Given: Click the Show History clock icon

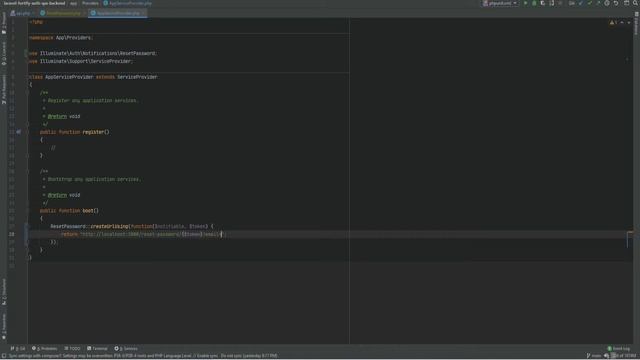Looking at the screenshot, I should pyautogui.click(x=607, y=3).
